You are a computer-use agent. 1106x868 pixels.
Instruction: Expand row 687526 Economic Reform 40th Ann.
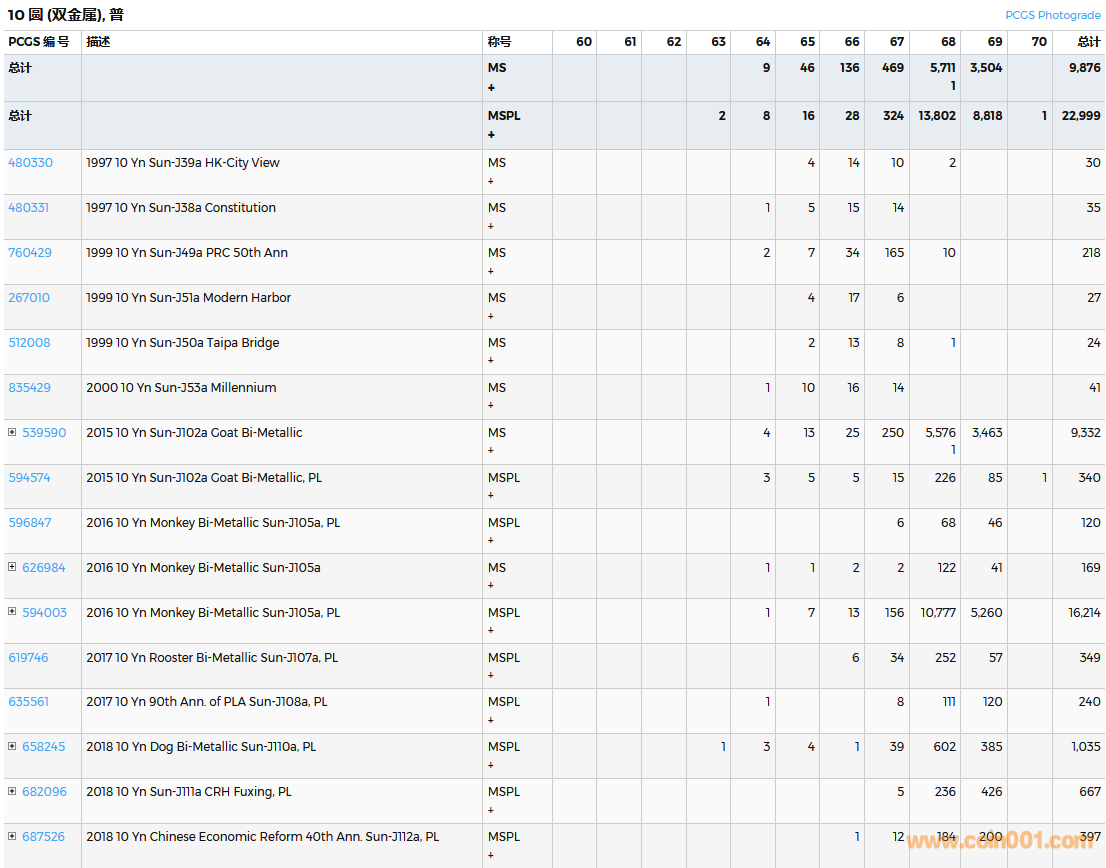(12, 837)
